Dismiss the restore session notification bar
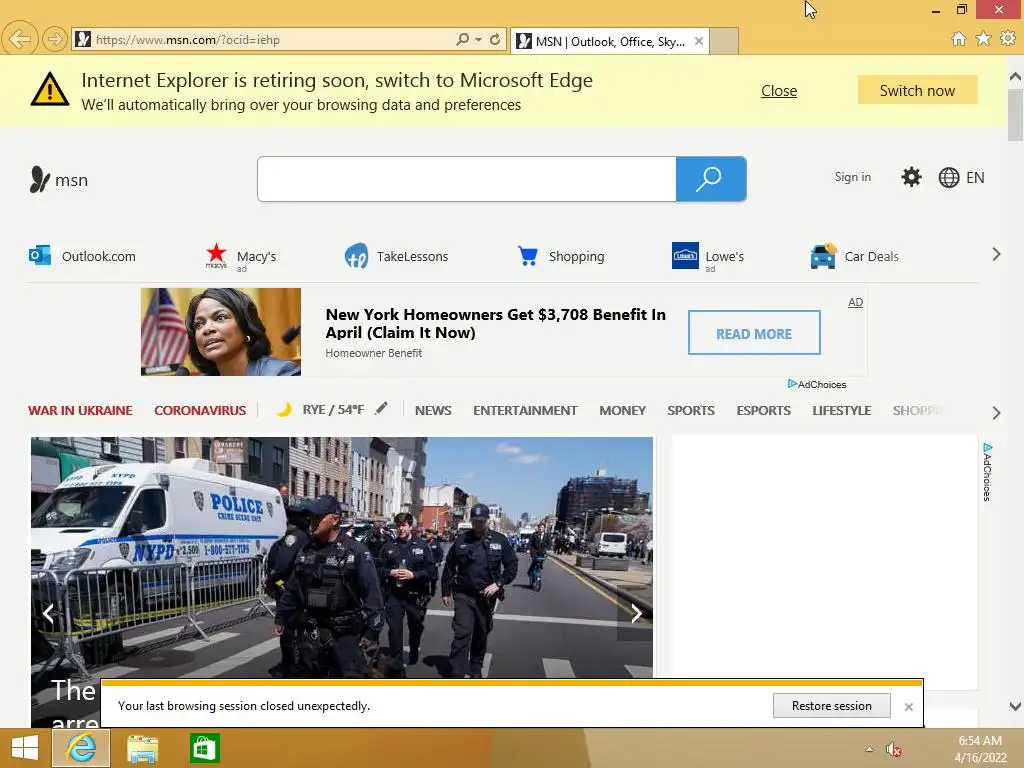Screen dimensions: 1024x768 click(908, 707)
